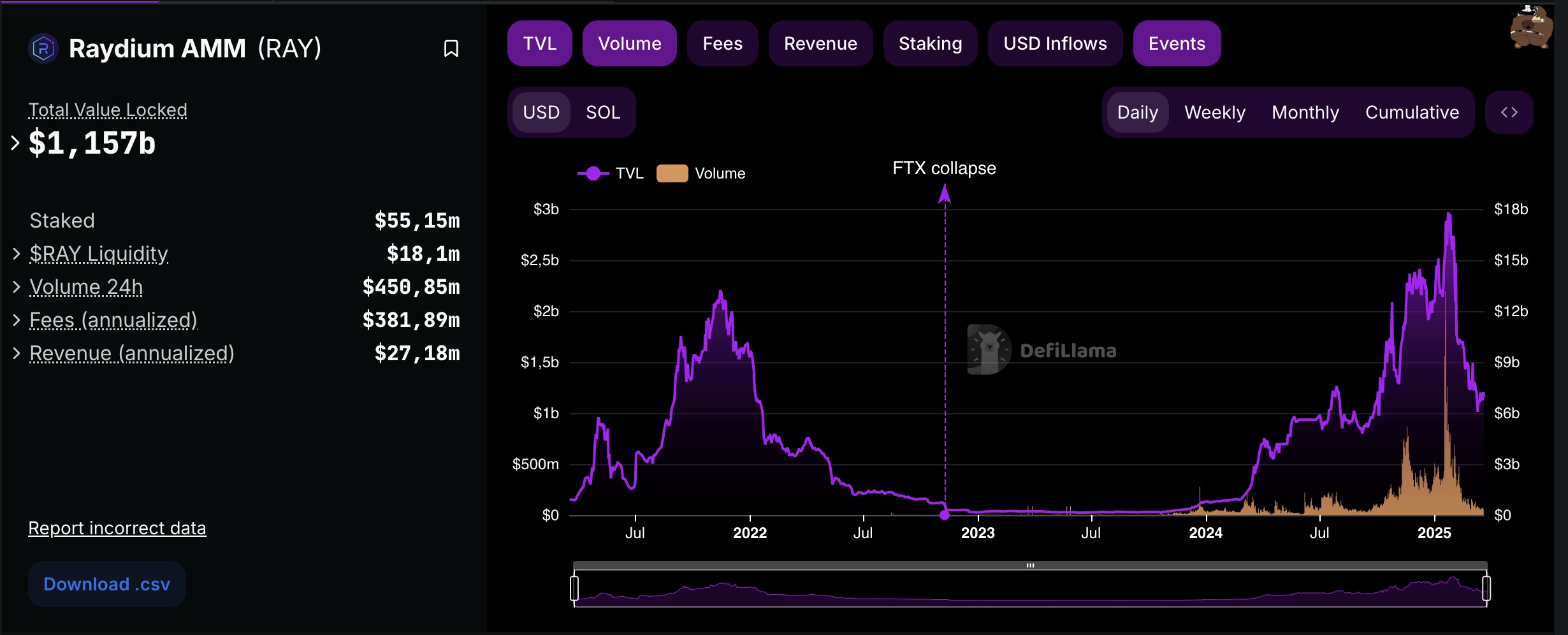Image resolution: width=1568 pixels, height=635 pixels.
Task: Click the 2022 x-axis label
Action: click(750, 533)
